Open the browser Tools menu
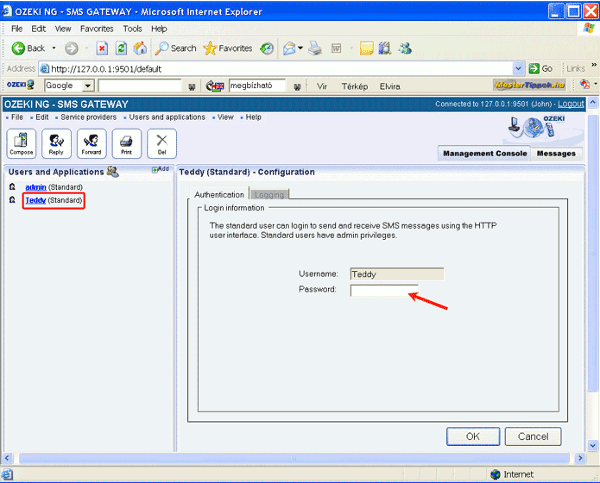Image resolution: width=600 pixels, height=483 pixels. pos(132,29)
